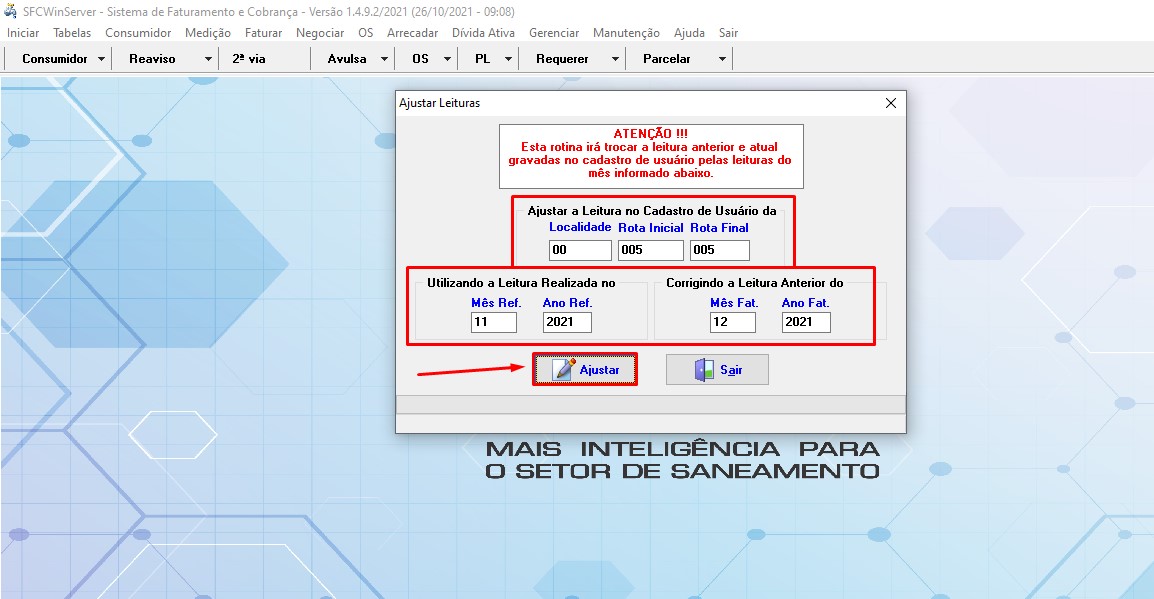Image resolution: width=1154 pixels, height=599 pixels.
Task: Open the Dívida Ativa menu
Action: point(483,33)
